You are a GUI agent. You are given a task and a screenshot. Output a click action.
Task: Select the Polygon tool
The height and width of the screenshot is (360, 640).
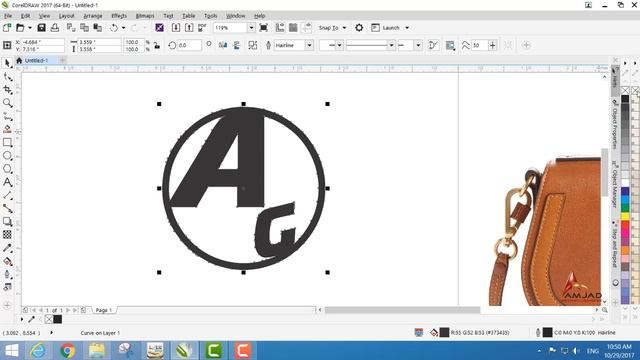tap(7, 169)
